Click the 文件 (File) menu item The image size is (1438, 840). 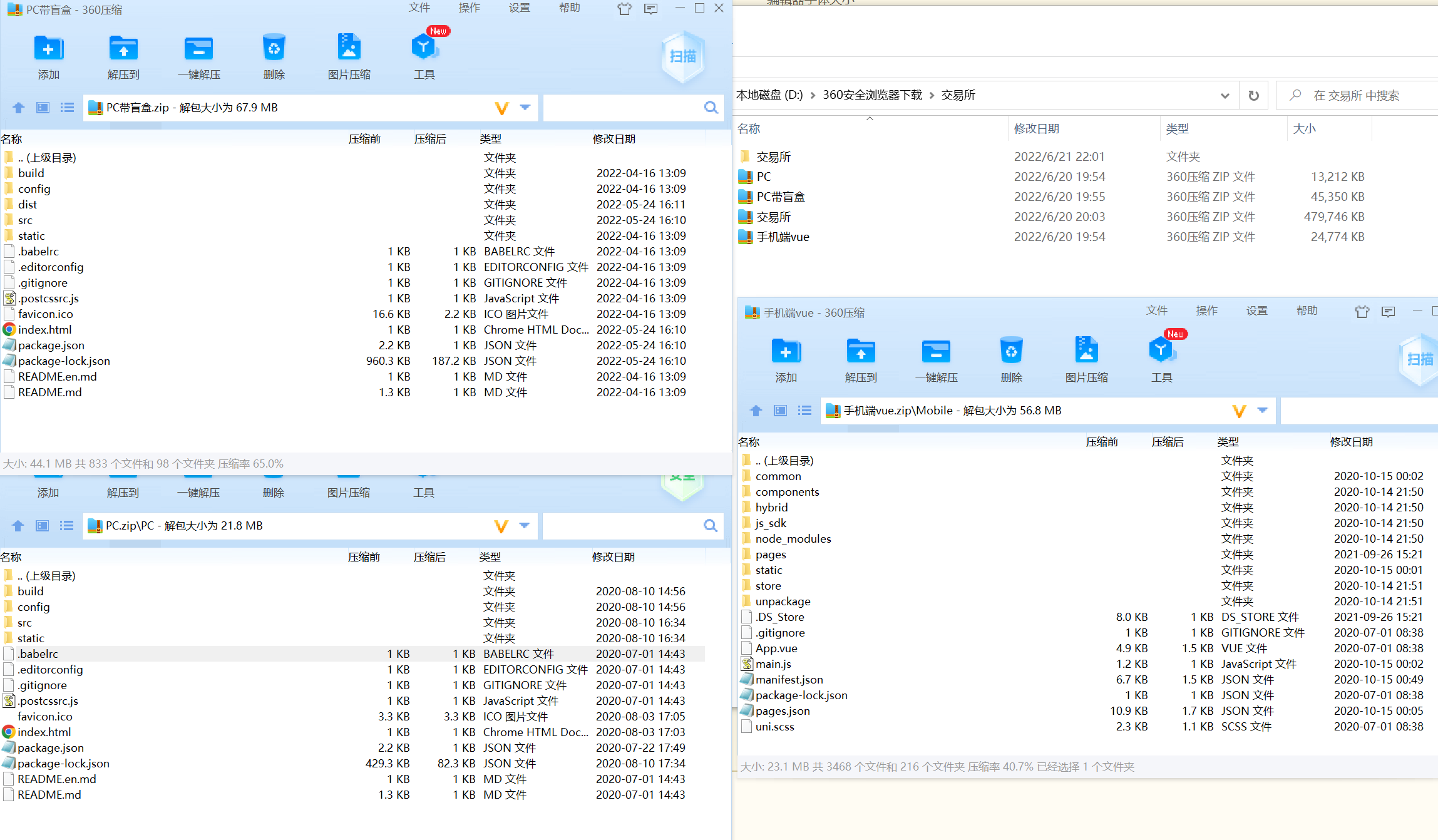[419, 9]
